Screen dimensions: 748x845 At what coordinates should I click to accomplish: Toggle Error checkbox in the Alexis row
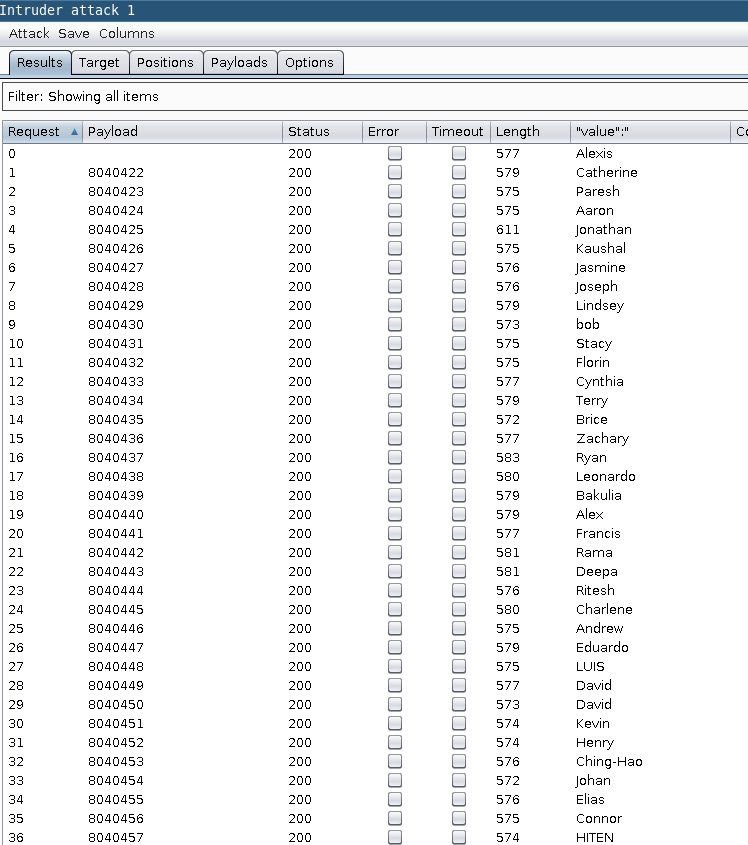tap(395, 154)
